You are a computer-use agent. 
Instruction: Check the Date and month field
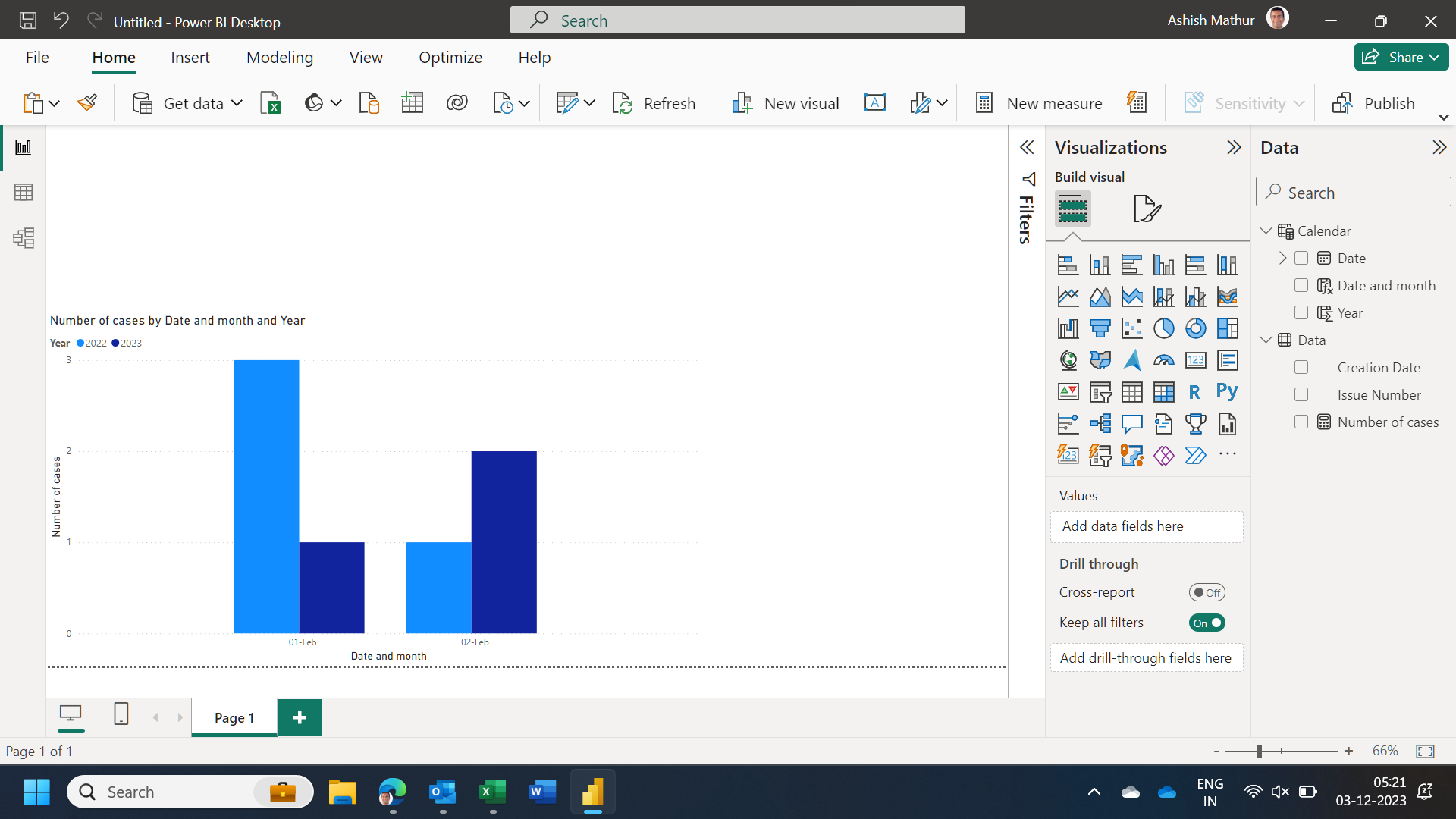click(x=1301, y=286)
